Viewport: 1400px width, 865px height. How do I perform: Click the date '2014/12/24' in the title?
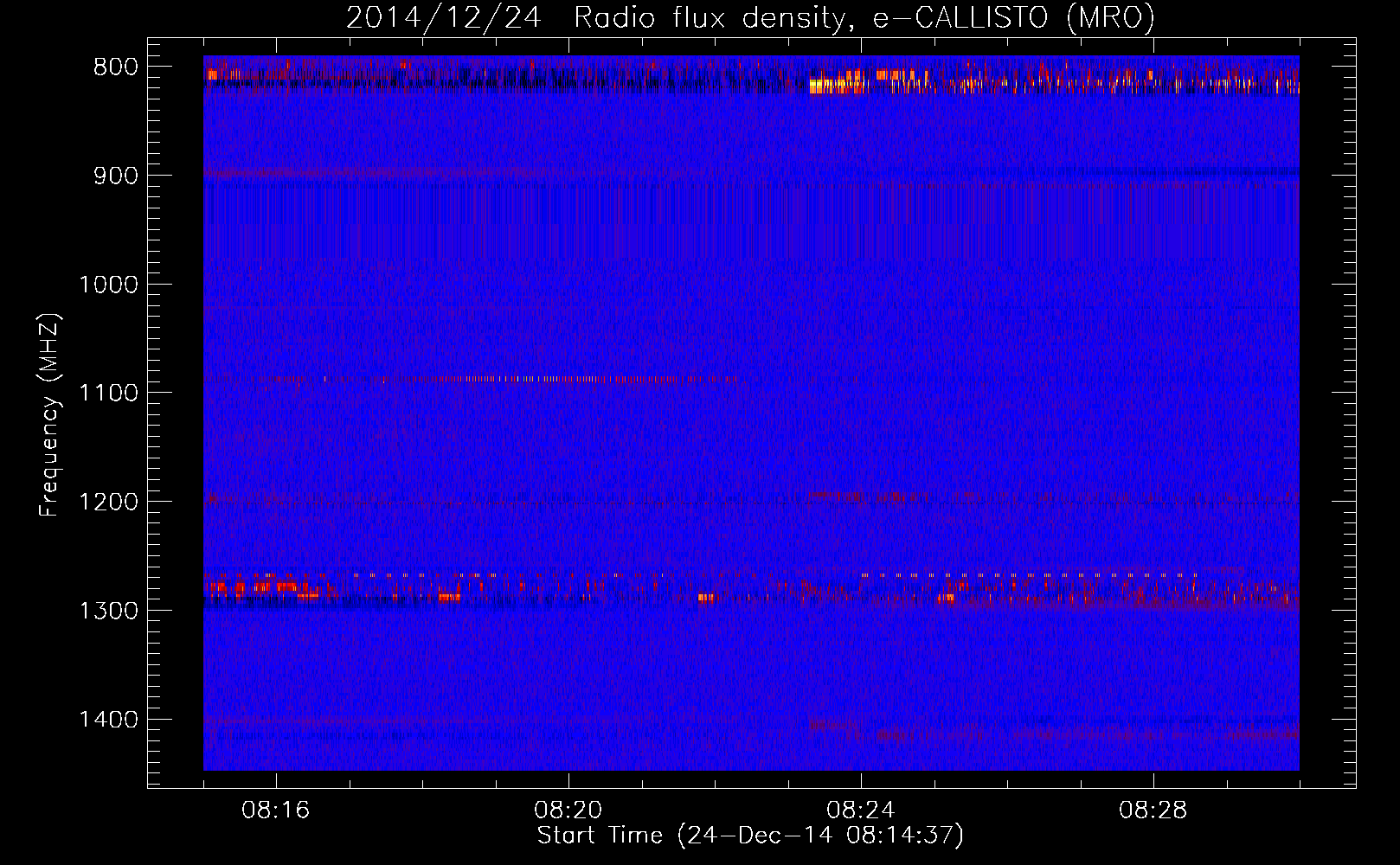pos(444,18)
